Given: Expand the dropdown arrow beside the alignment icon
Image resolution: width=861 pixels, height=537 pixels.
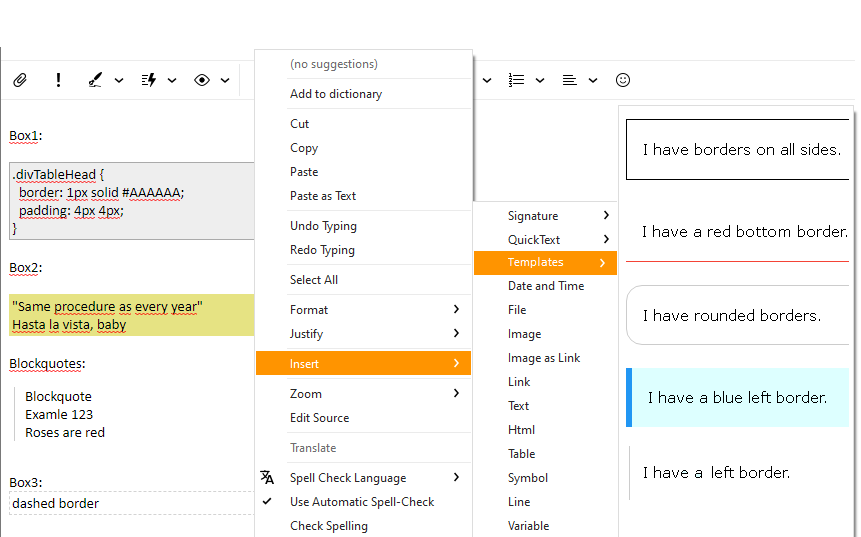Looking at the screenshot, I should click(593, 80).
